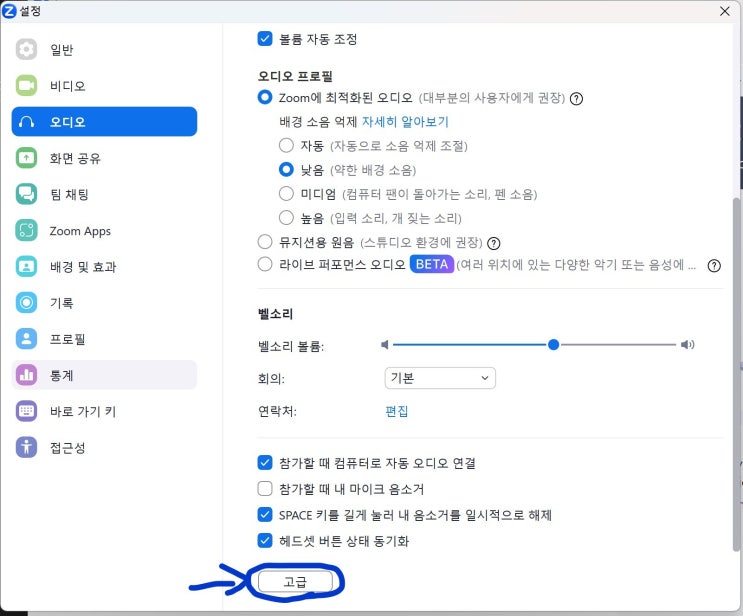Click the settings panel vertical scrollbar
The image size is (743, 616).
click(x=736, y=374)
